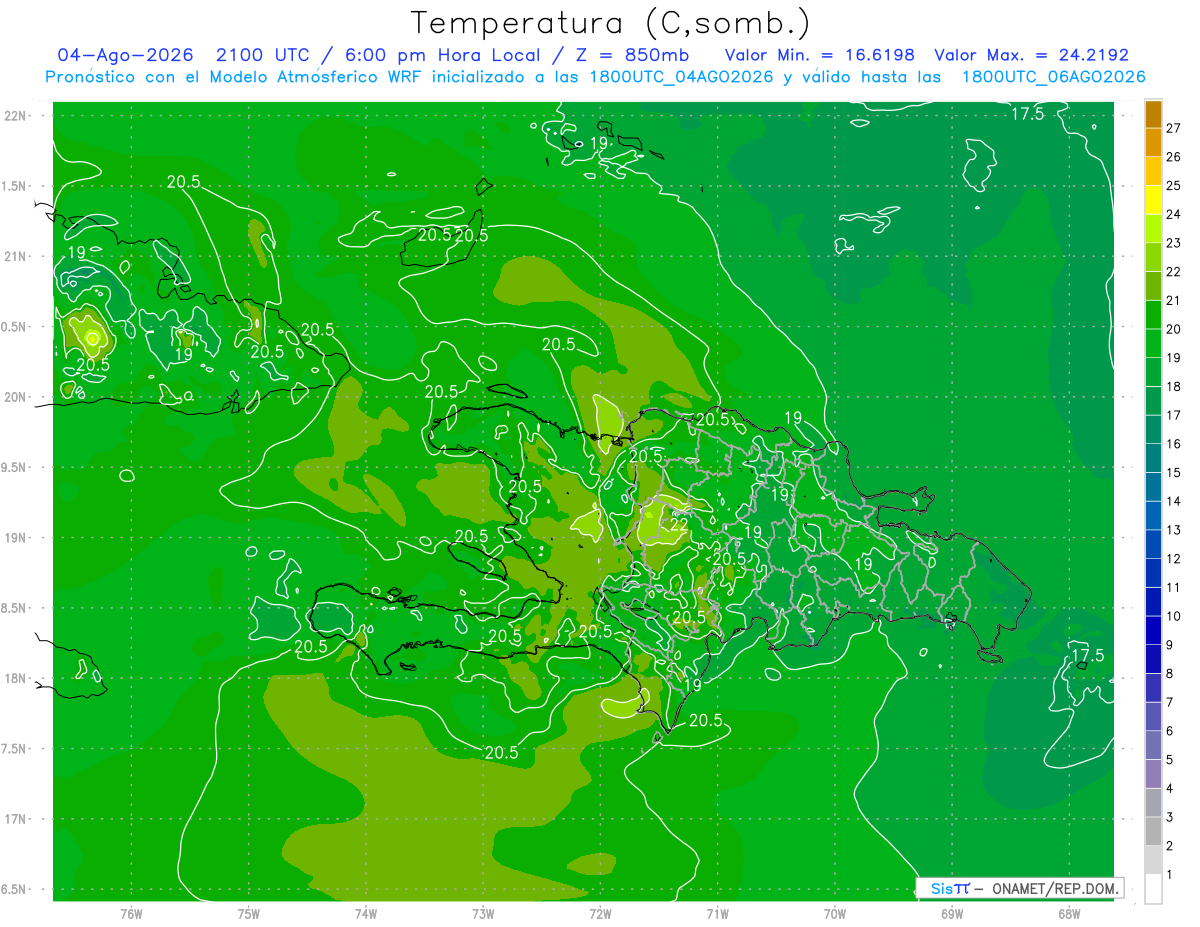The height and width of the screenshot is (927, 1200).
Task: Click the legend scale value '27'
Action: click(x=1173, y=128)
